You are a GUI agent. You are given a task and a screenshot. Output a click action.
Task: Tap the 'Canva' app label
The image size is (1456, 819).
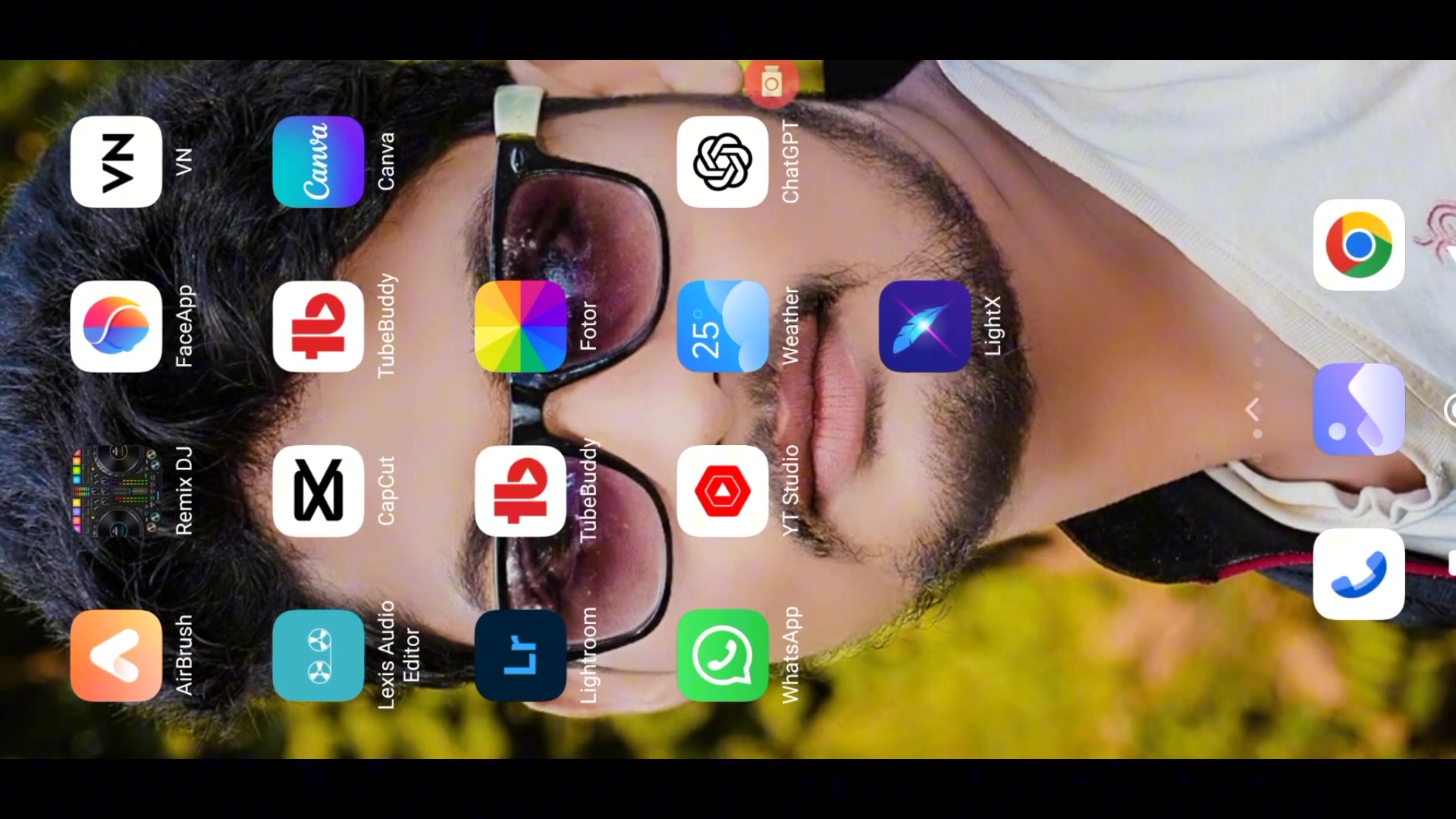click(x=386, y=162)
